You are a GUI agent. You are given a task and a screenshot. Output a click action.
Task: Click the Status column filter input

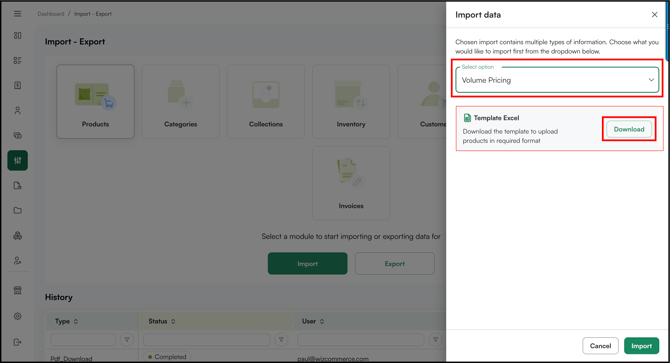click(207, 340)
